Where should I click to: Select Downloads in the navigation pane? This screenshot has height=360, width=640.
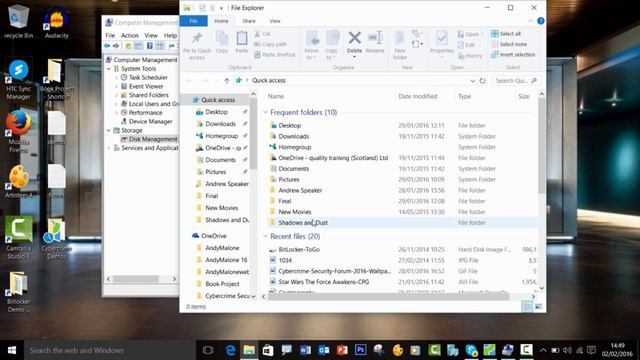(x=220, y=124)
